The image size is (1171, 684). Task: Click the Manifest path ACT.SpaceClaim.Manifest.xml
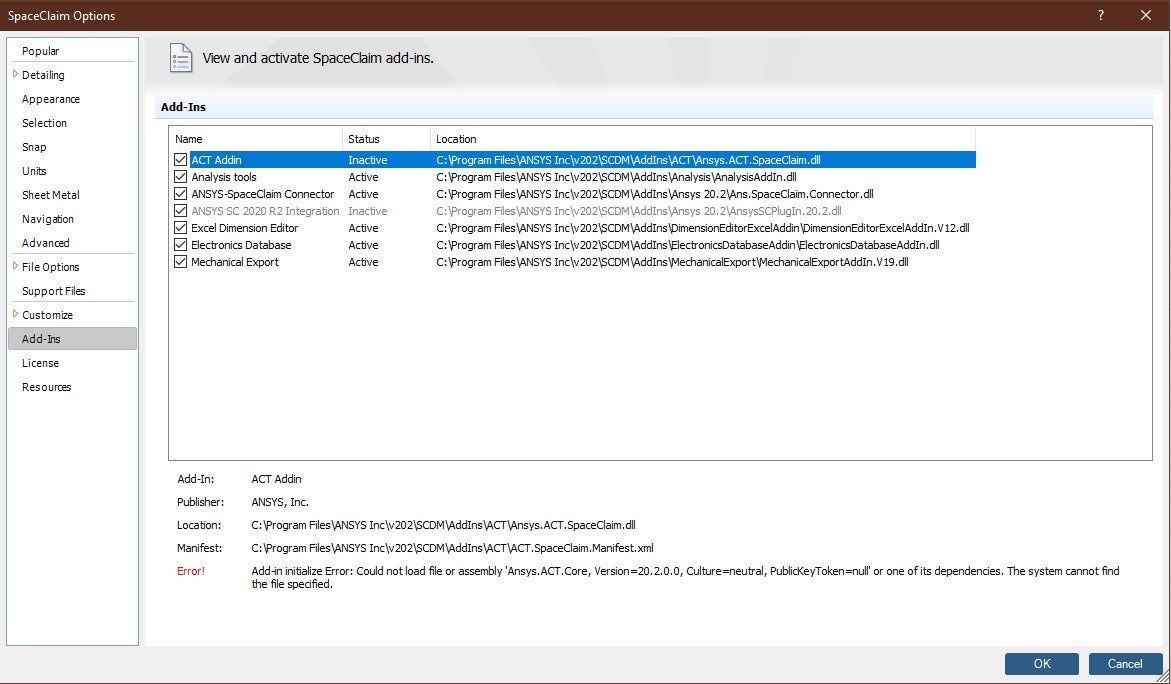452,548
